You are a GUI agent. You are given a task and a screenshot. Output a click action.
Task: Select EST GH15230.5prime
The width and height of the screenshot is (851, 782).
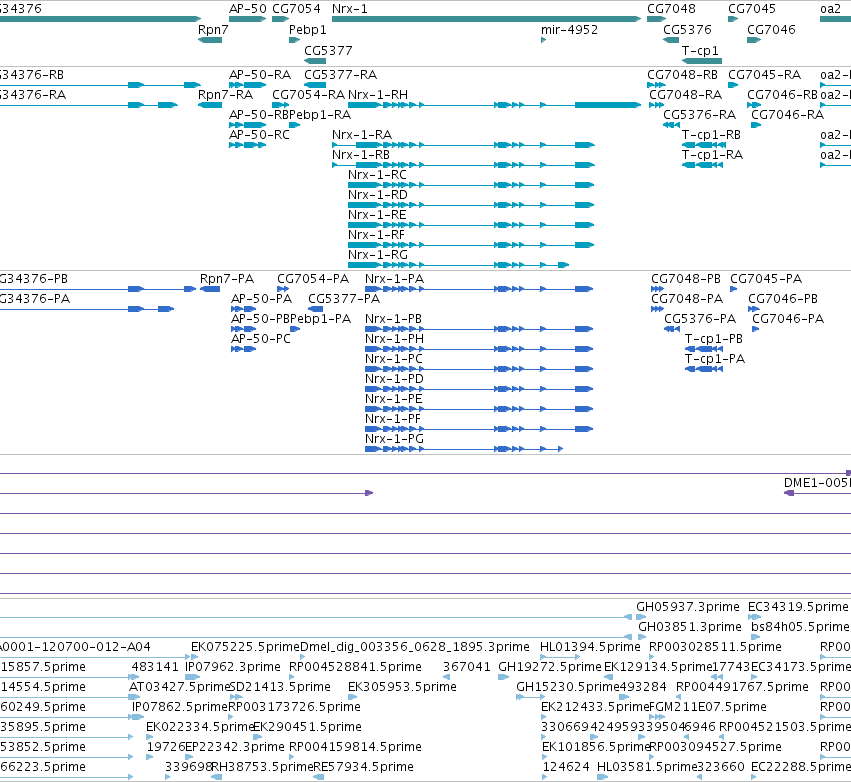(568, 687)
